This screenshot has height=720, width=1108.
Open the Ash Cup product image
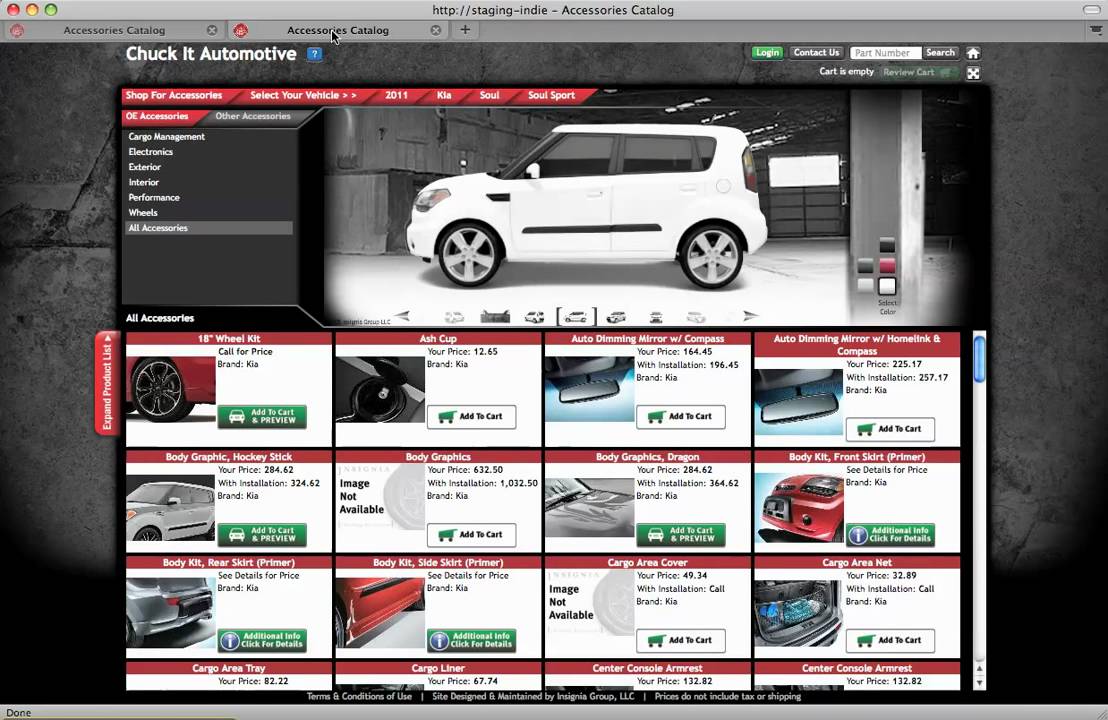pyautogui.click(x=380, y=389)
